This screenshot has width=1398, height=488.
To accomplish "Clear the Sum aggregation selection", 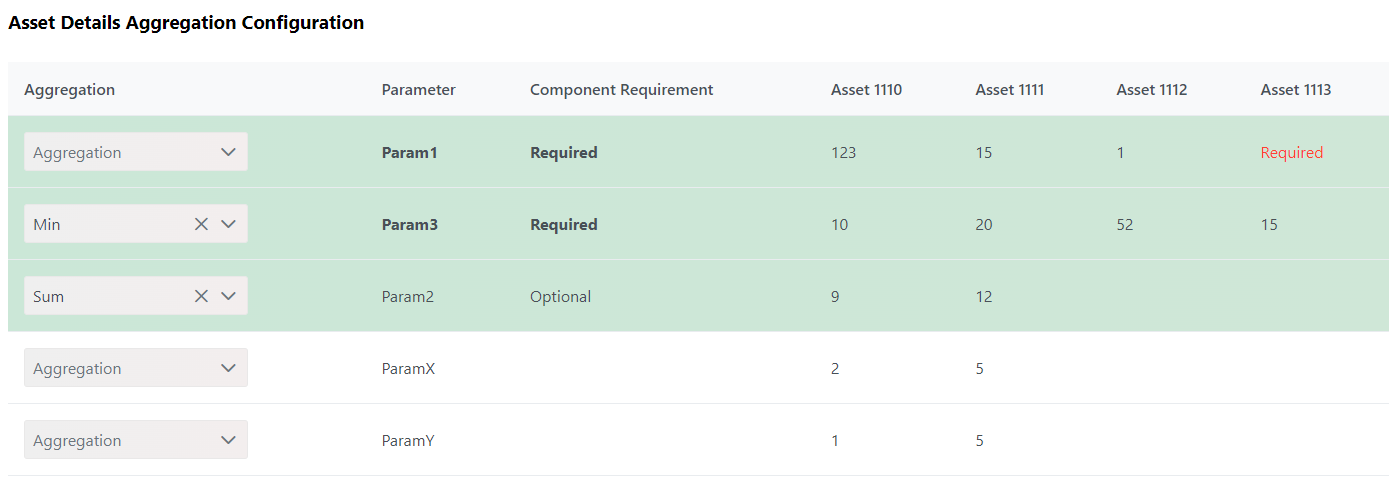I will point(201,296).
